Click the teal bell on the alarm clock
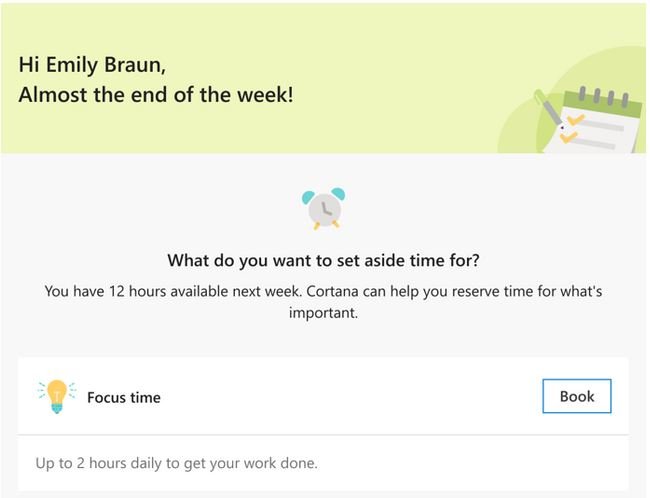The image size is (650, 498). coord(338,193)
